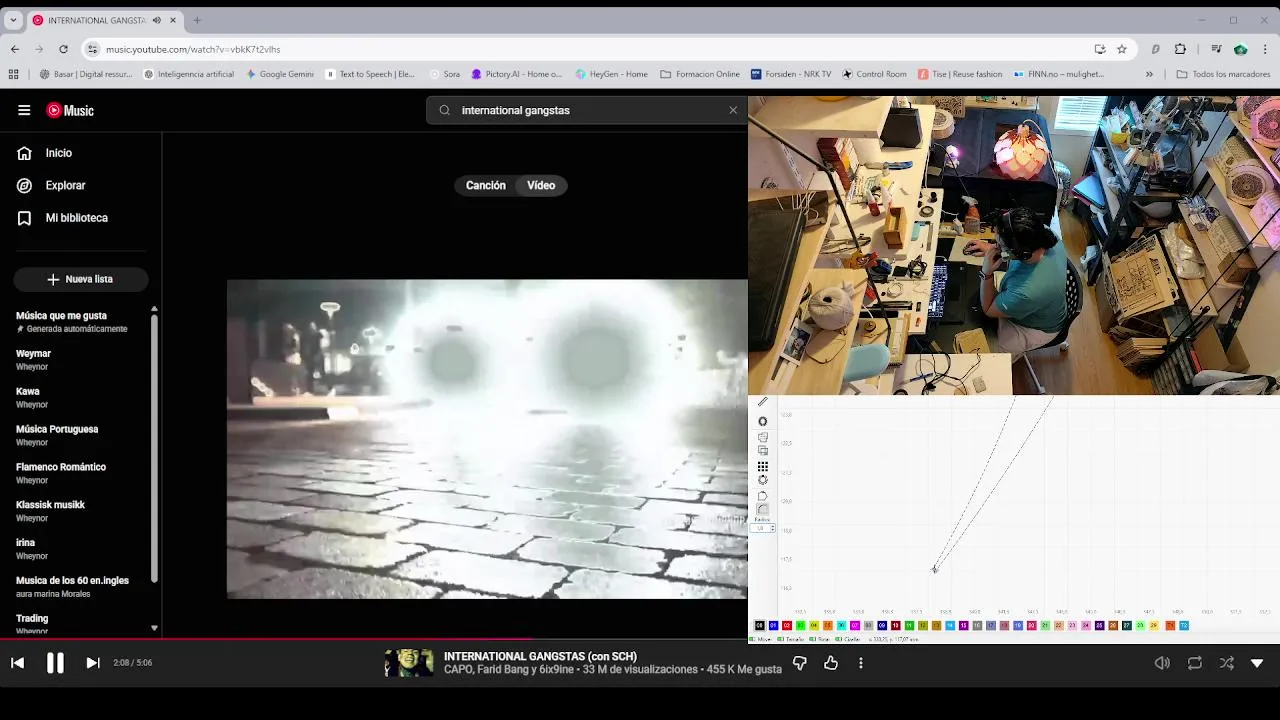Open the circular array tool
This screenshot has width=1280, height=720.
point(763,480)
